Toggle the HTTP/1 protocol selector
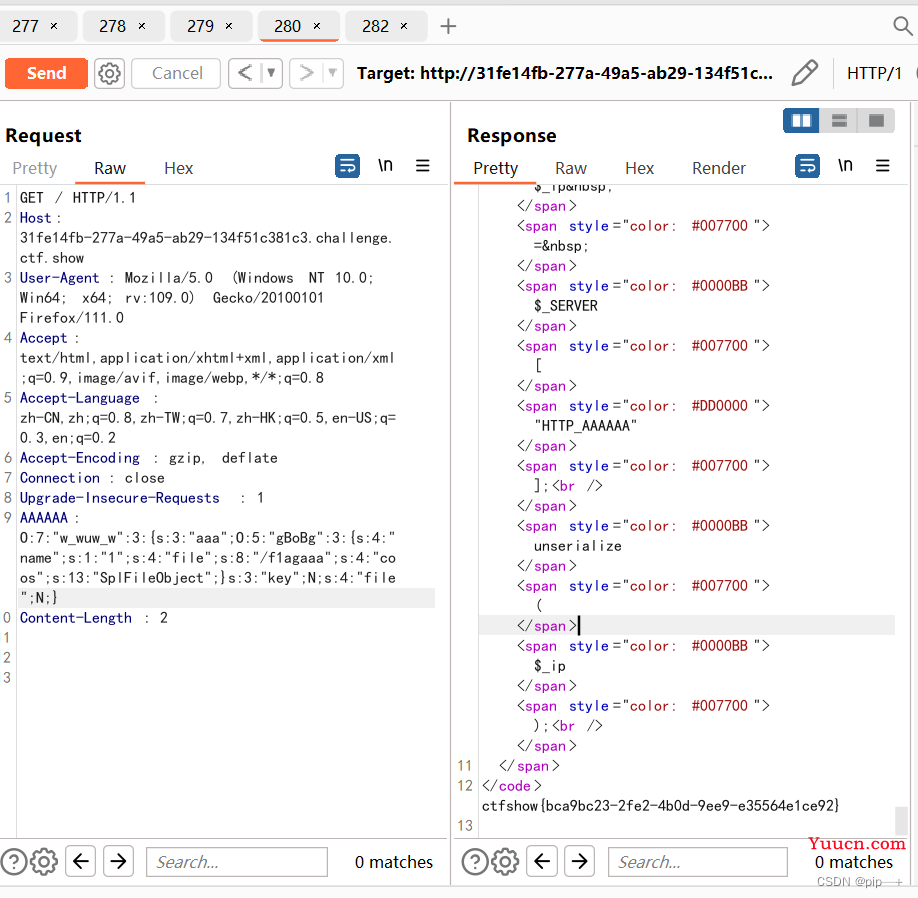Screen dimensions: 918x898 click(874, 73)
